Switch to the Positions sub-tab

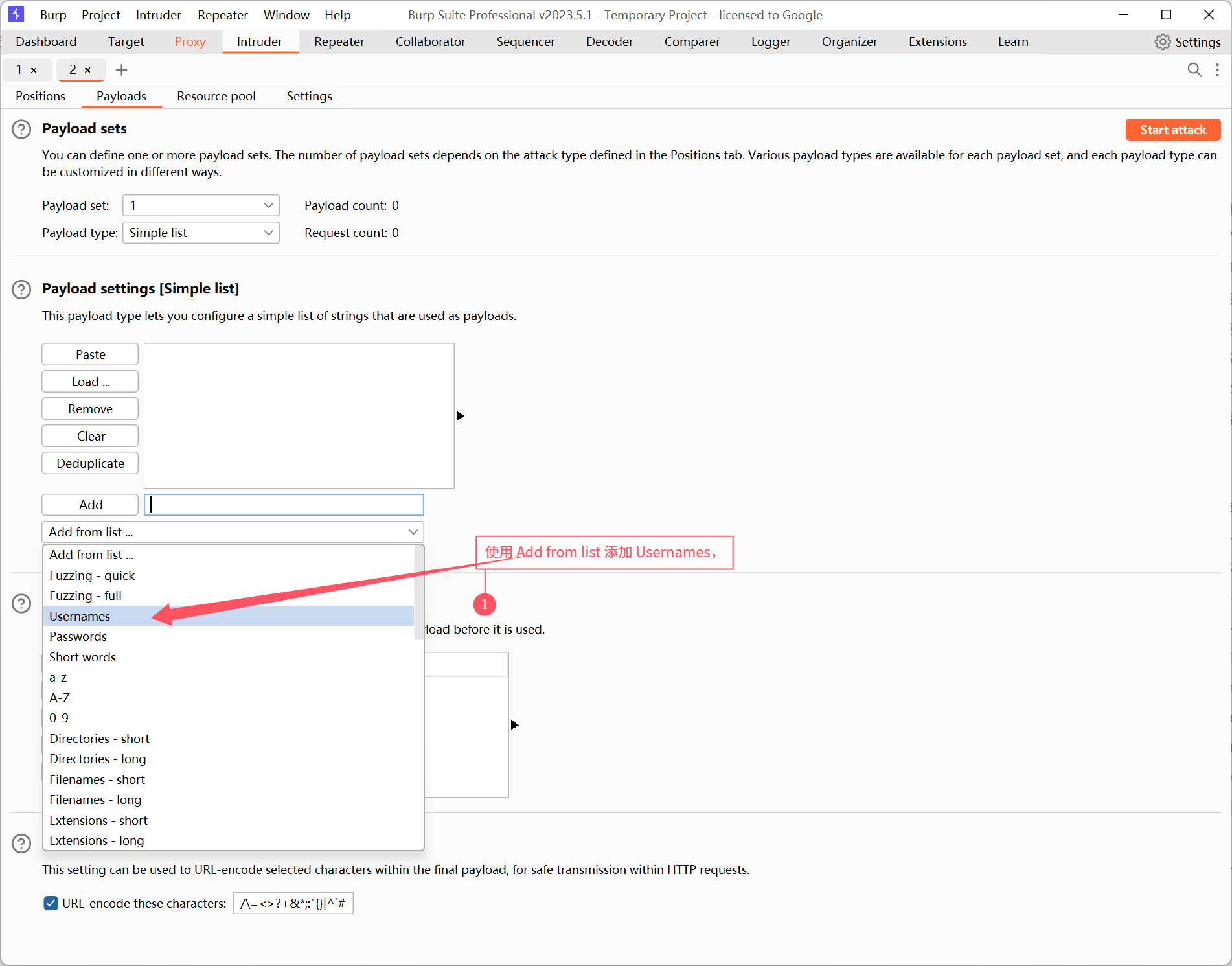(x=41, y=97)
